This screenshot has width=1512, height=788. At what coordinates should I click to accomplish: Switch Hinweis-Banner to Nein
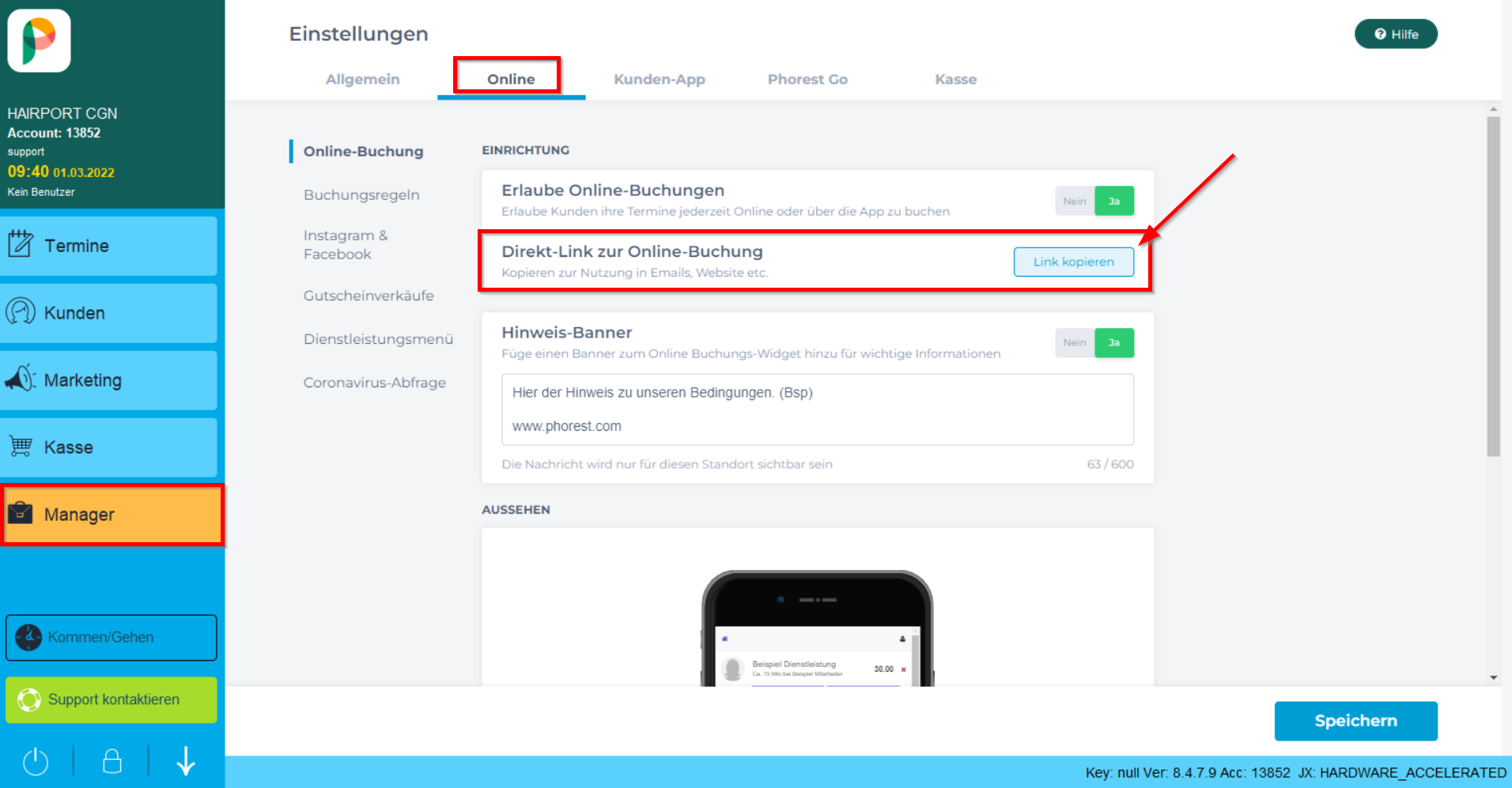[x=1074, y=343]
